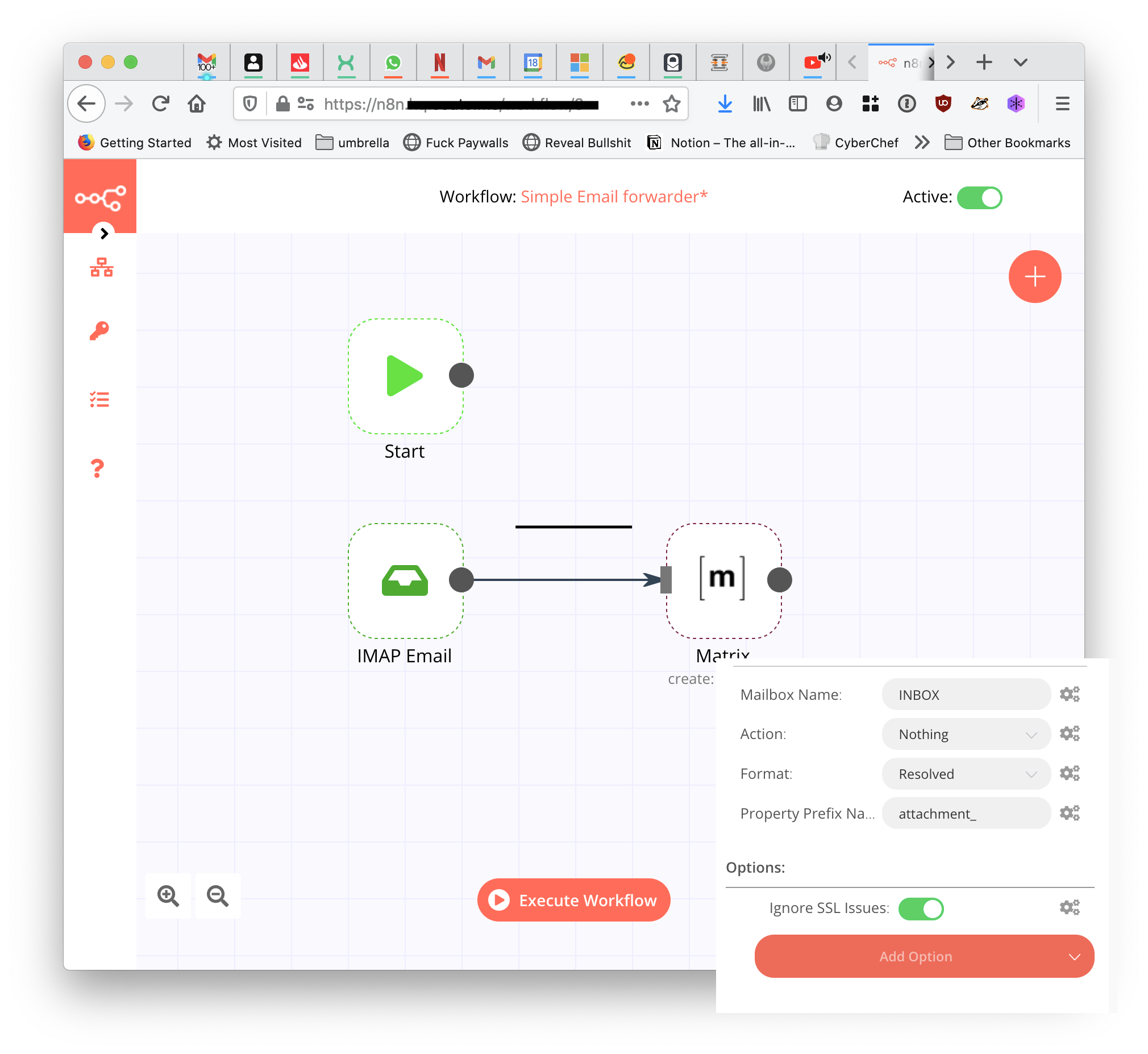Screen dimensions: 1148x1054
Task: Open the workflows sidebar network icon
Action: click(102, 267)
